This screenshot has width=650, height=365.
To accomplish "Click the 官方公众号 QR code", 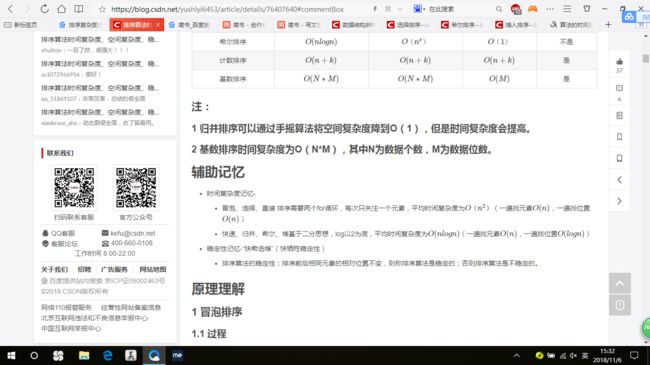I will (x=136, y=187).
